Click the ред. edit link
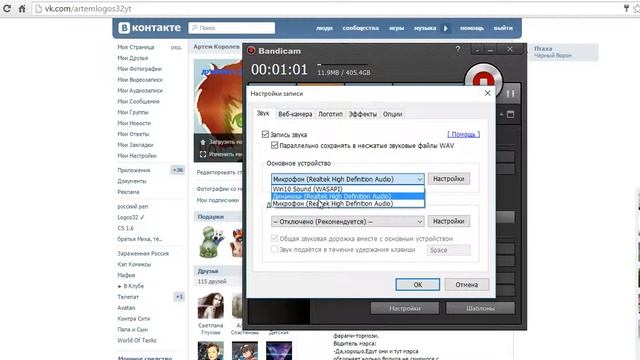 (x=176, y=47)
